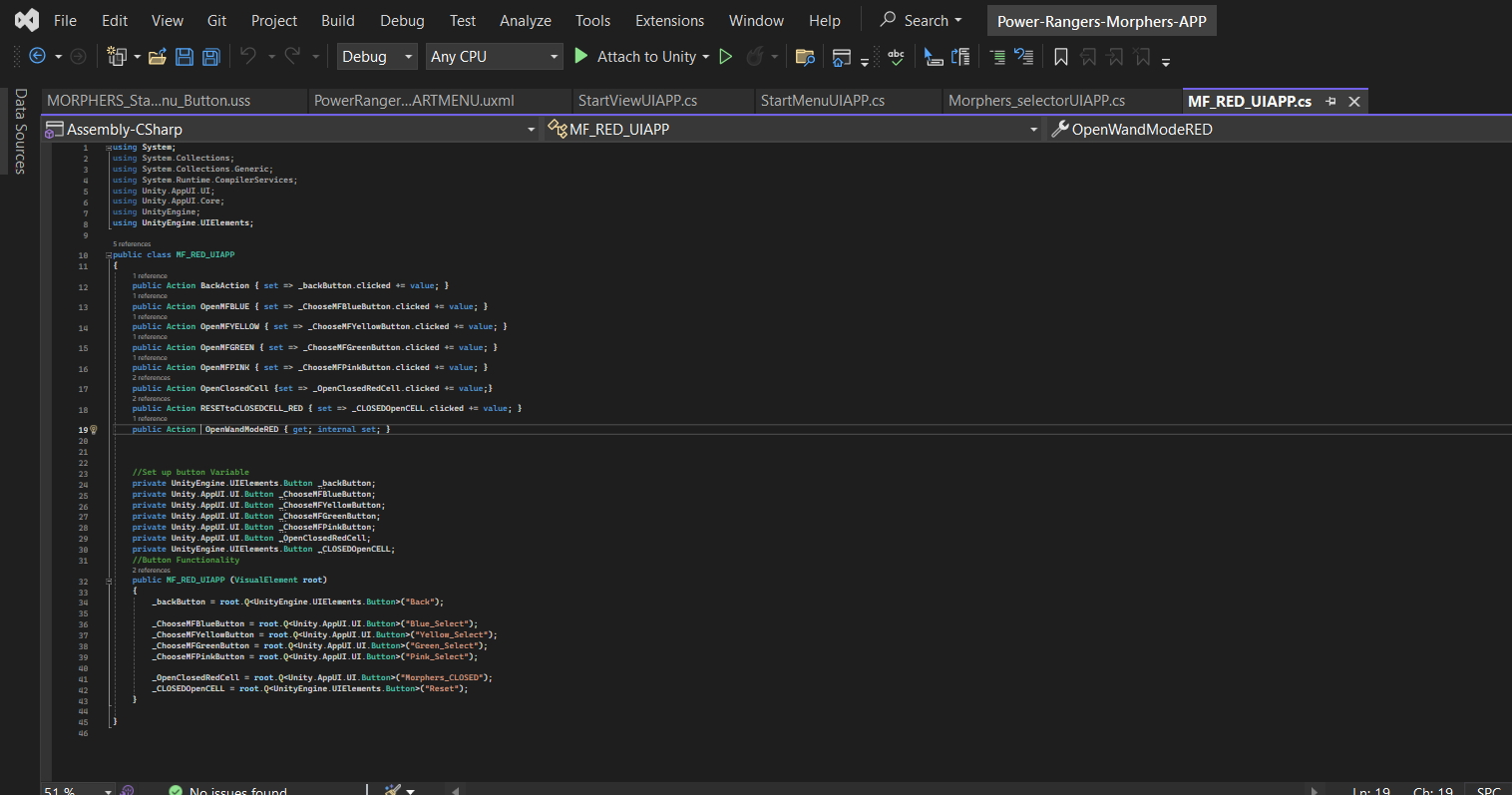Open the Redo history dropdown arrow
Image resolution: width=1512 pixels, height=795 pixels.
point(316,57)
